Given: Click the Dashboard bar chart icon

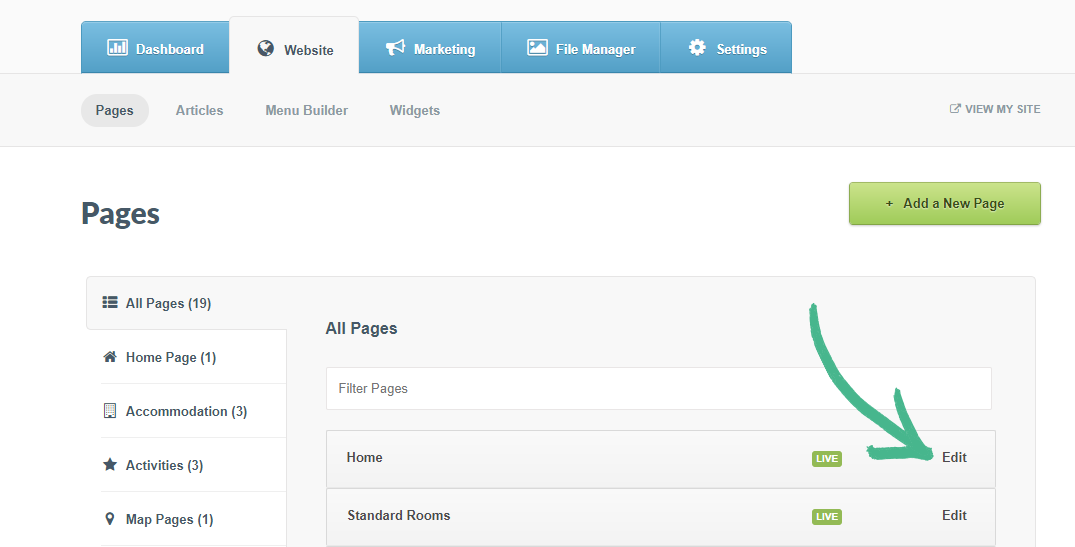Looking at the screenshot, I should 117,48.
